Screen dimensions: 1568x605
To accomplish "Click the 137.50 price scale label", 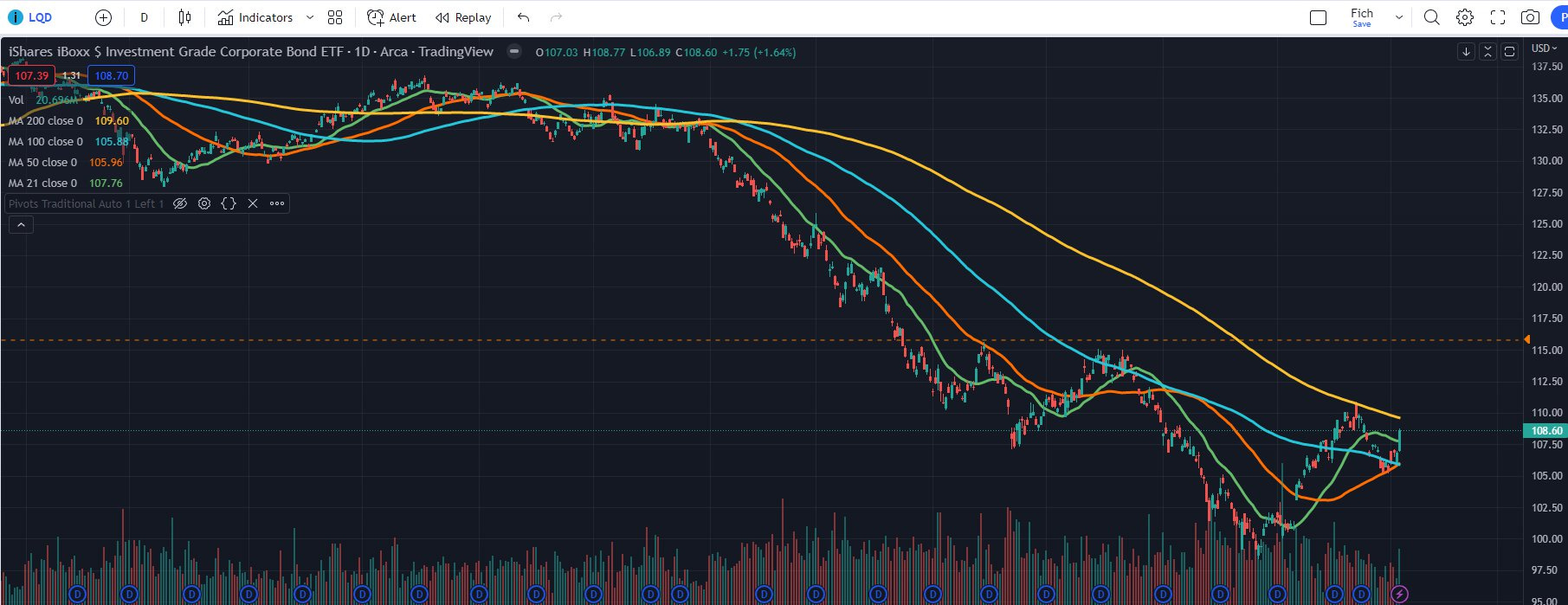I will point(1546,67).
